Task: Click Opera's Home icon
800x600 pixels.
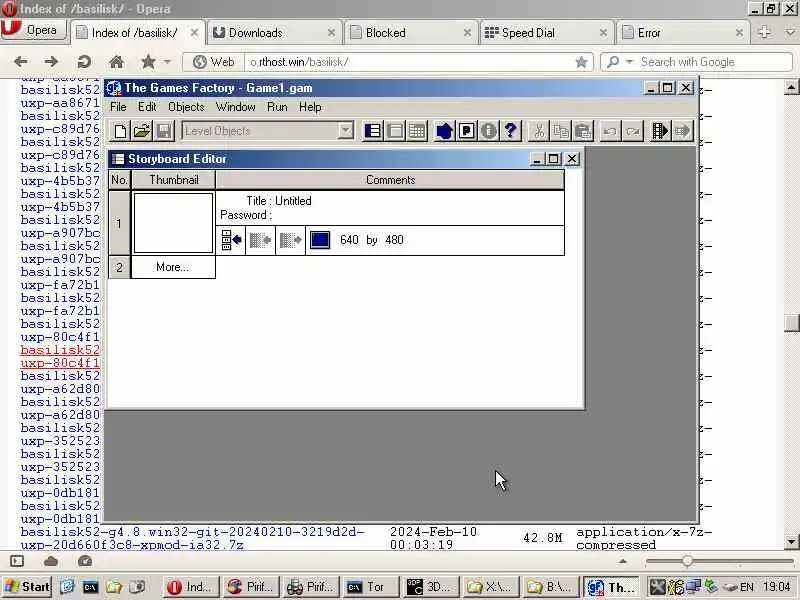Action: [116, 62]
